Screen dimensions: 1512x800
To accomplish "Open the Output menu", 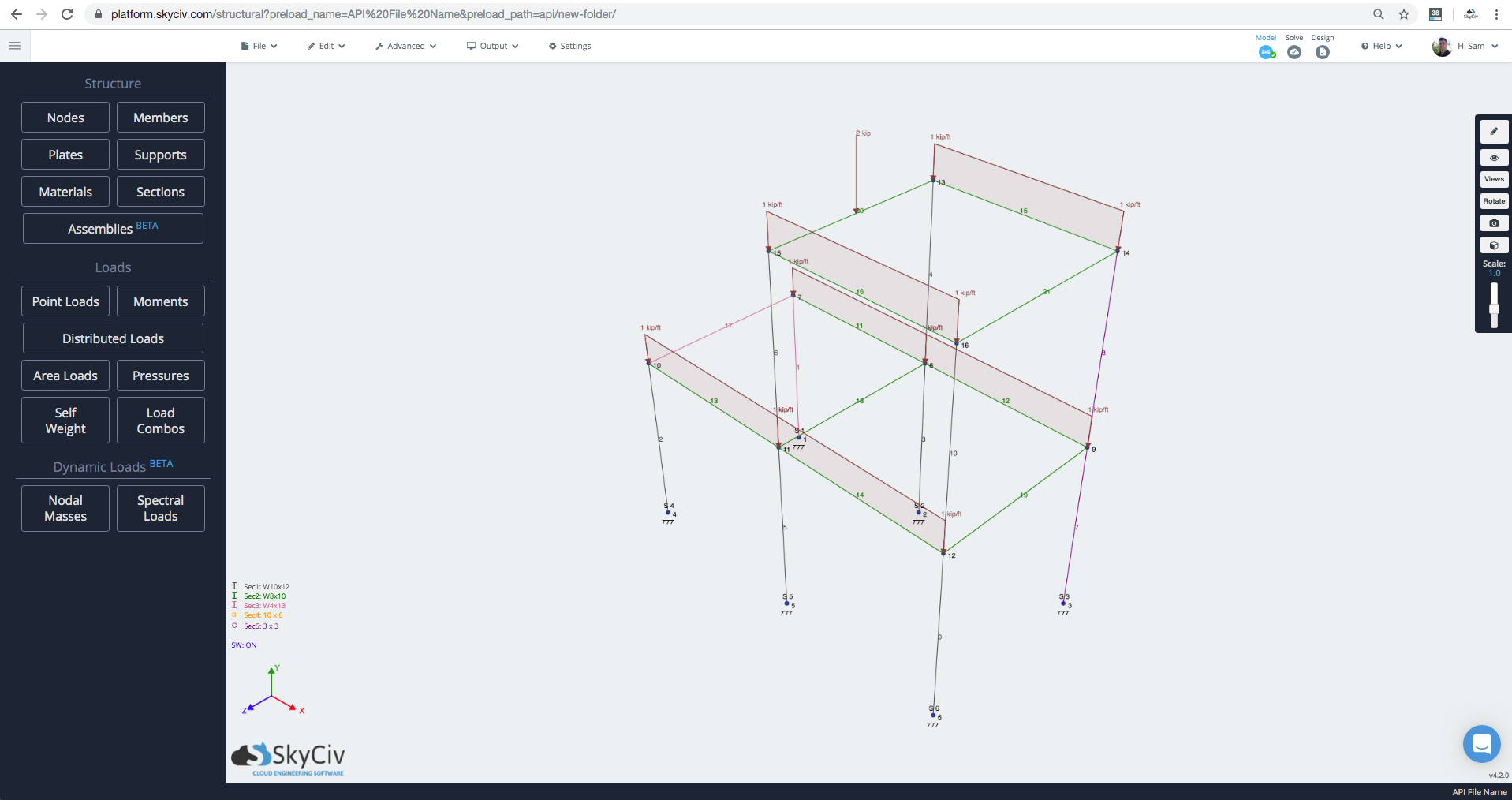I will click(493, 46).
